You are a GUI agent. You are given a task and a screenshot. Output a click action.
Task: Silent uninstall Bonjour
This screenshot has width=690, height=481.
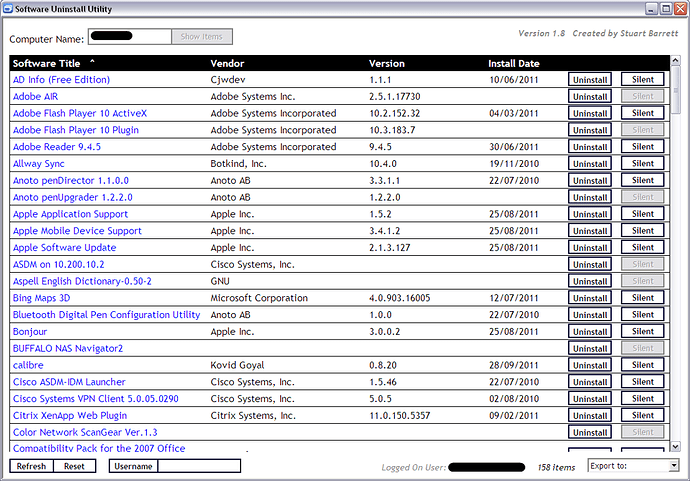(642, 331)
